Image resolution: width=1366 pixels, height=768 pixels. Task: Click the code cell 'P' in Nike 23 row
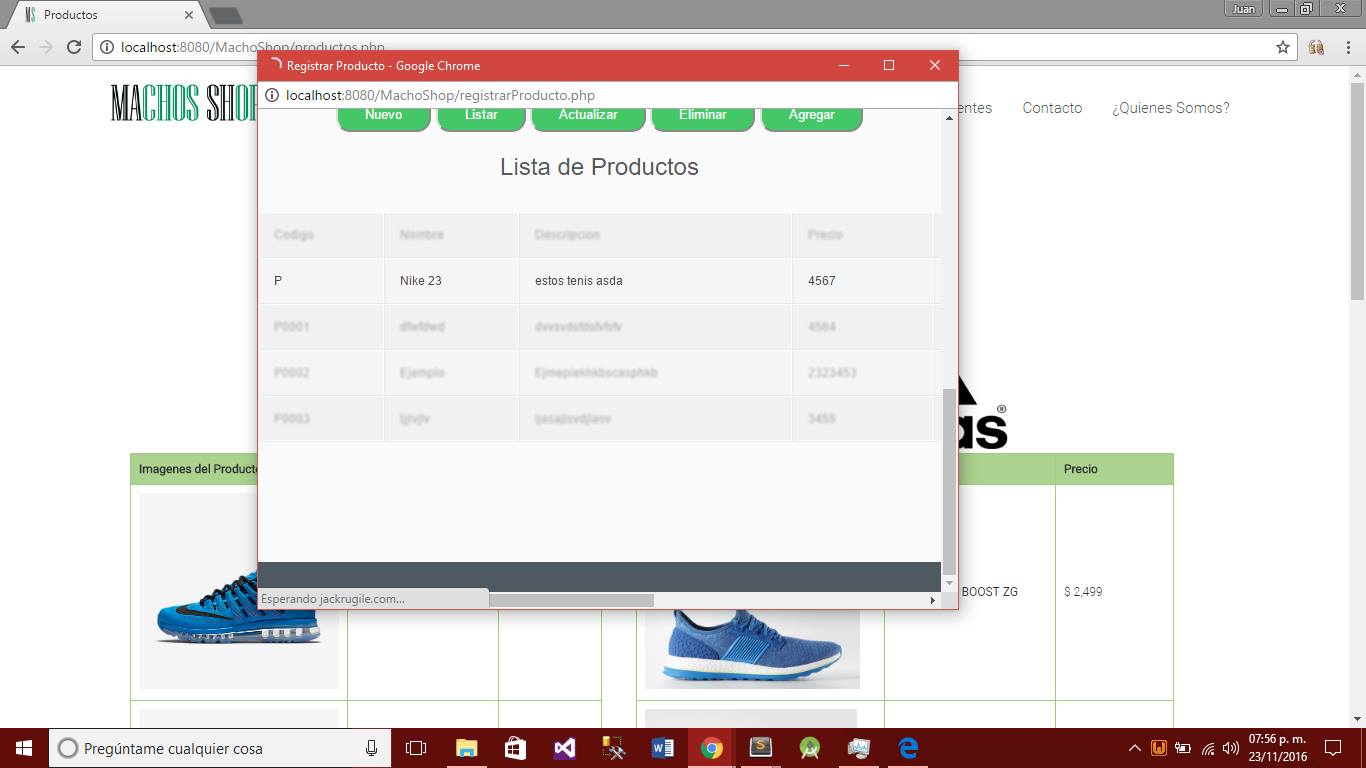(321, 281)
